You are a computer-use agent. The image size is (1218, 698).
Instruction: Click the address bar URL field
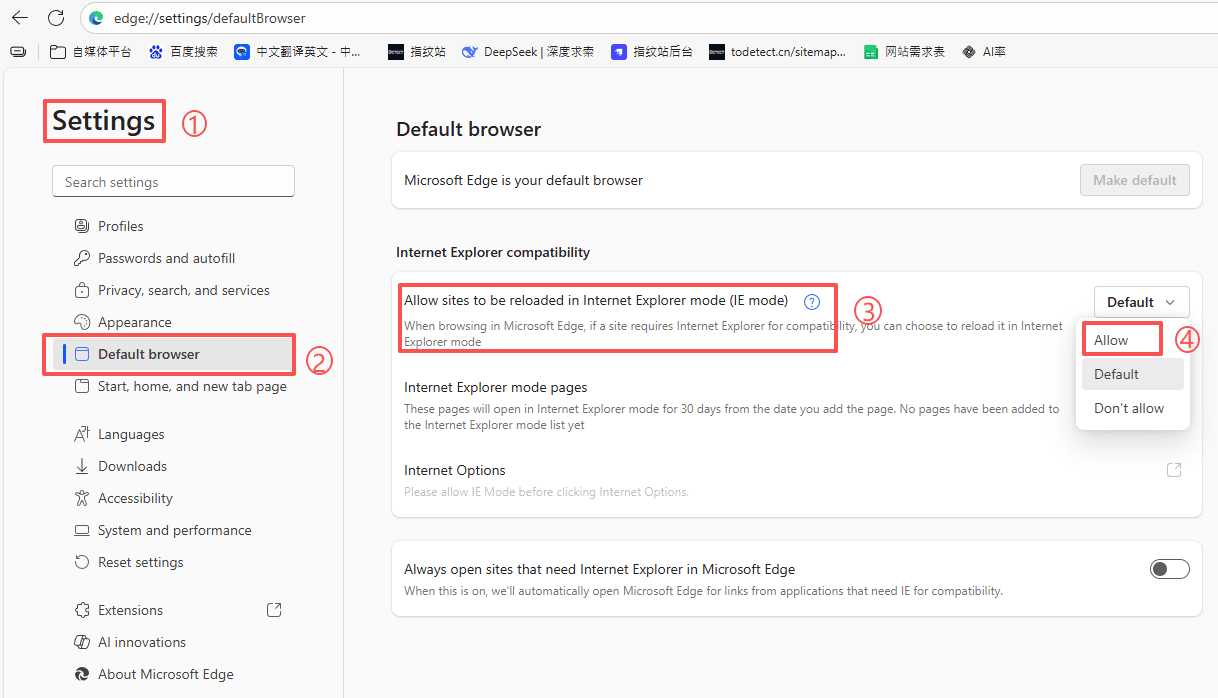tap(650, 18)
